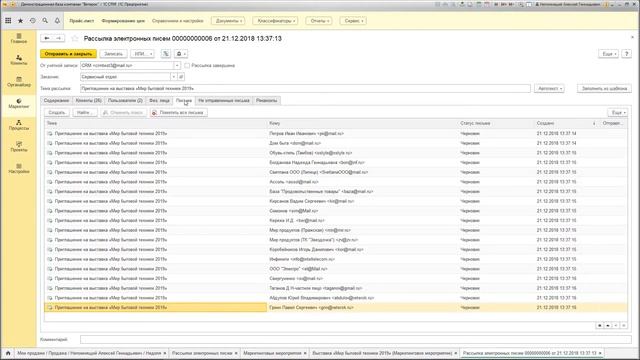The width and height of the screenshot is (640, 360).
Task: Open the Настройки section in the sidebar
Action: point(19,168)
